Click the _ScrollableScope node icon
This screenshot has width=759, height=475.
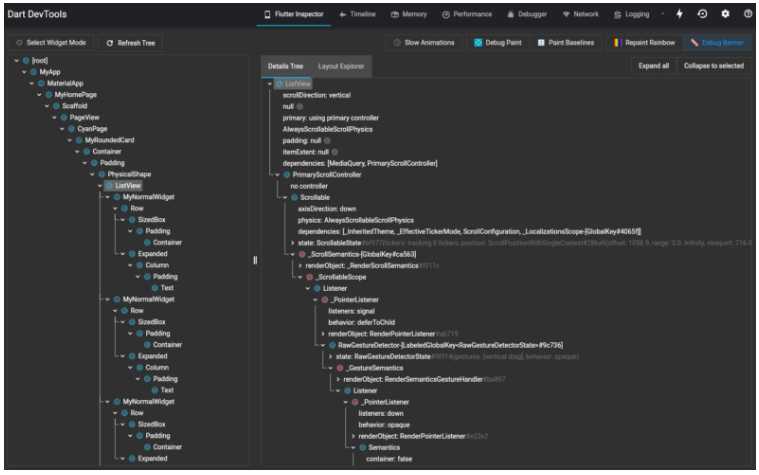[x=310, y=277]
